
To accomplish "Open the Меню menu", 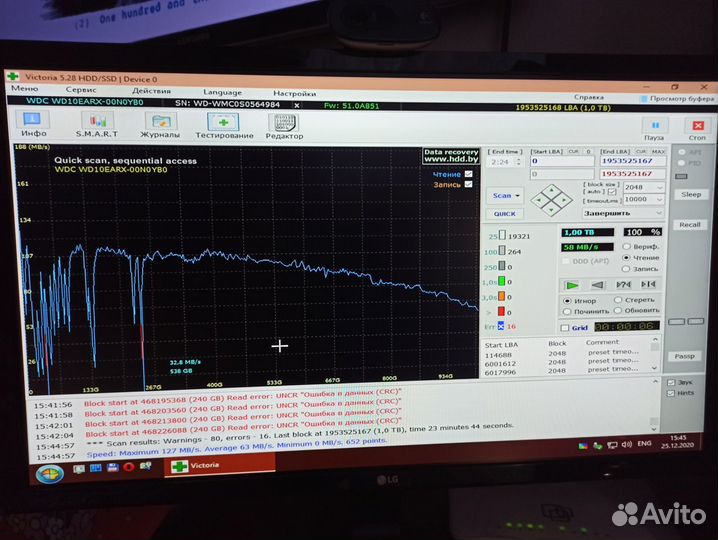I will 25,88.
